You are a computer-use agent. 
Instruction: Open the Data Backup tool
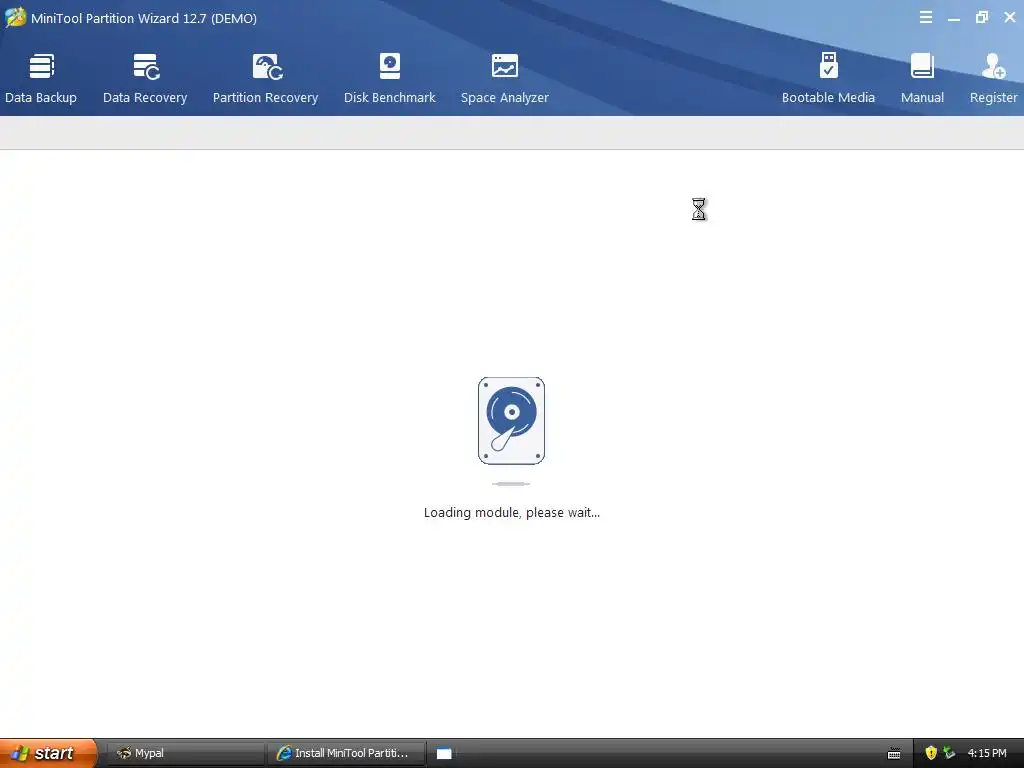(41, 78)
